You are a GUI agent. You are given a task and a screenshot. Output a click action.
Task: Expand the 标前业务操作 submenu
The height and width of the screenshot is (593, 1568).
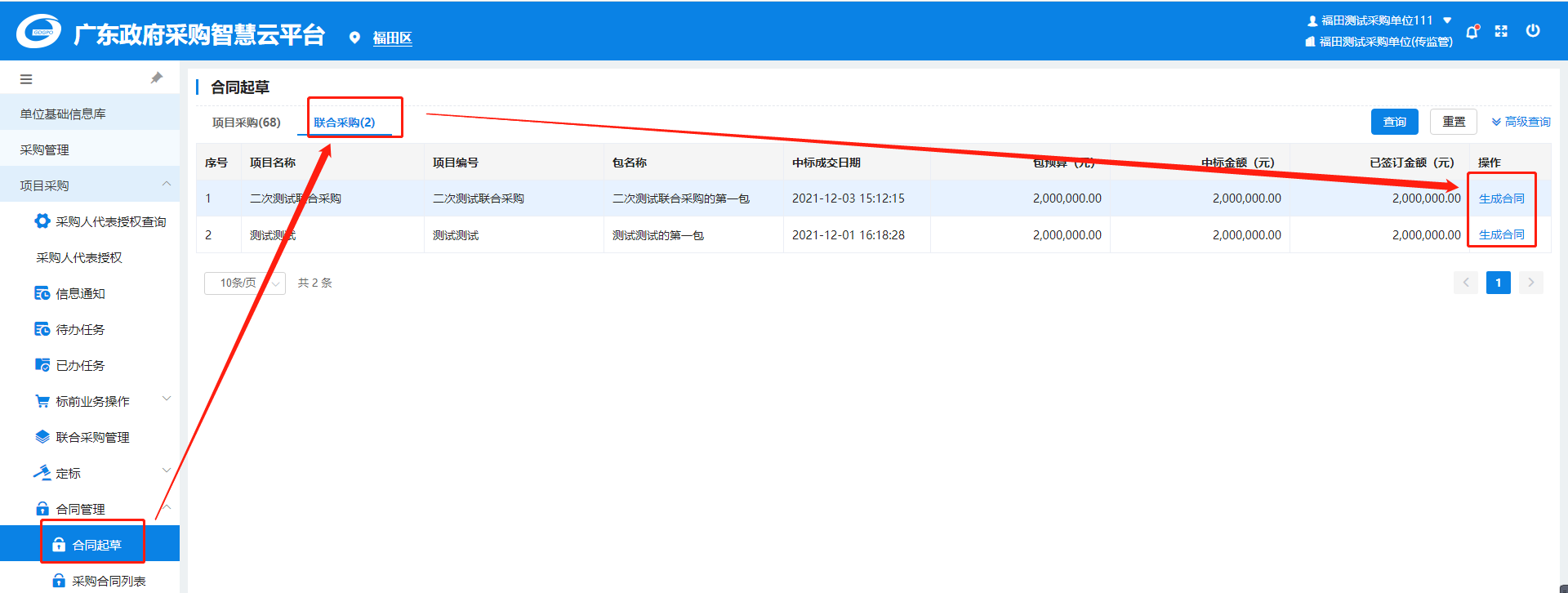coord(92,401)
